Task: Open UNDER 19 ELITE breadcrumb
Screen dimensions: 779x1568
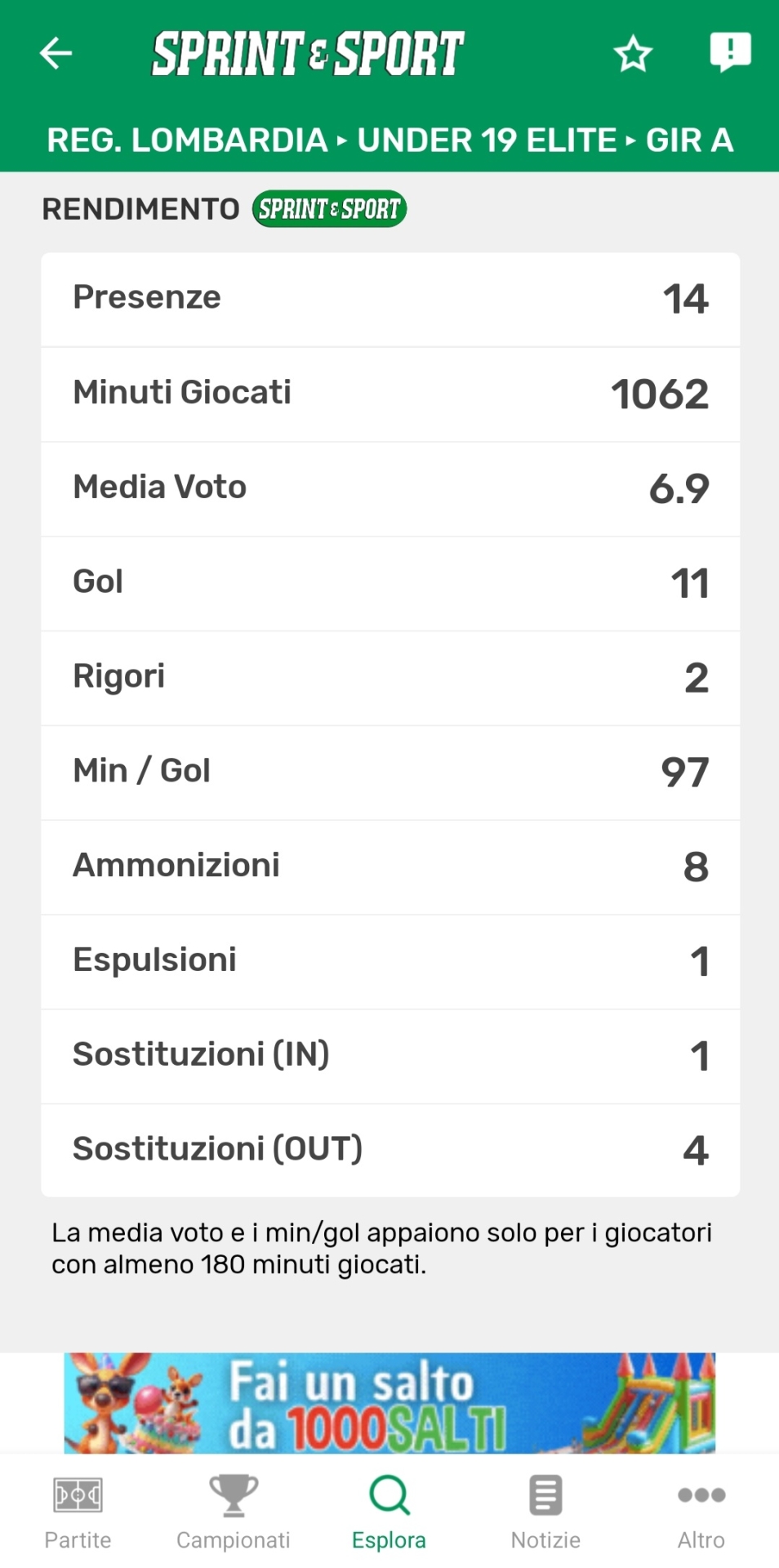Action: tap(487, 140)
